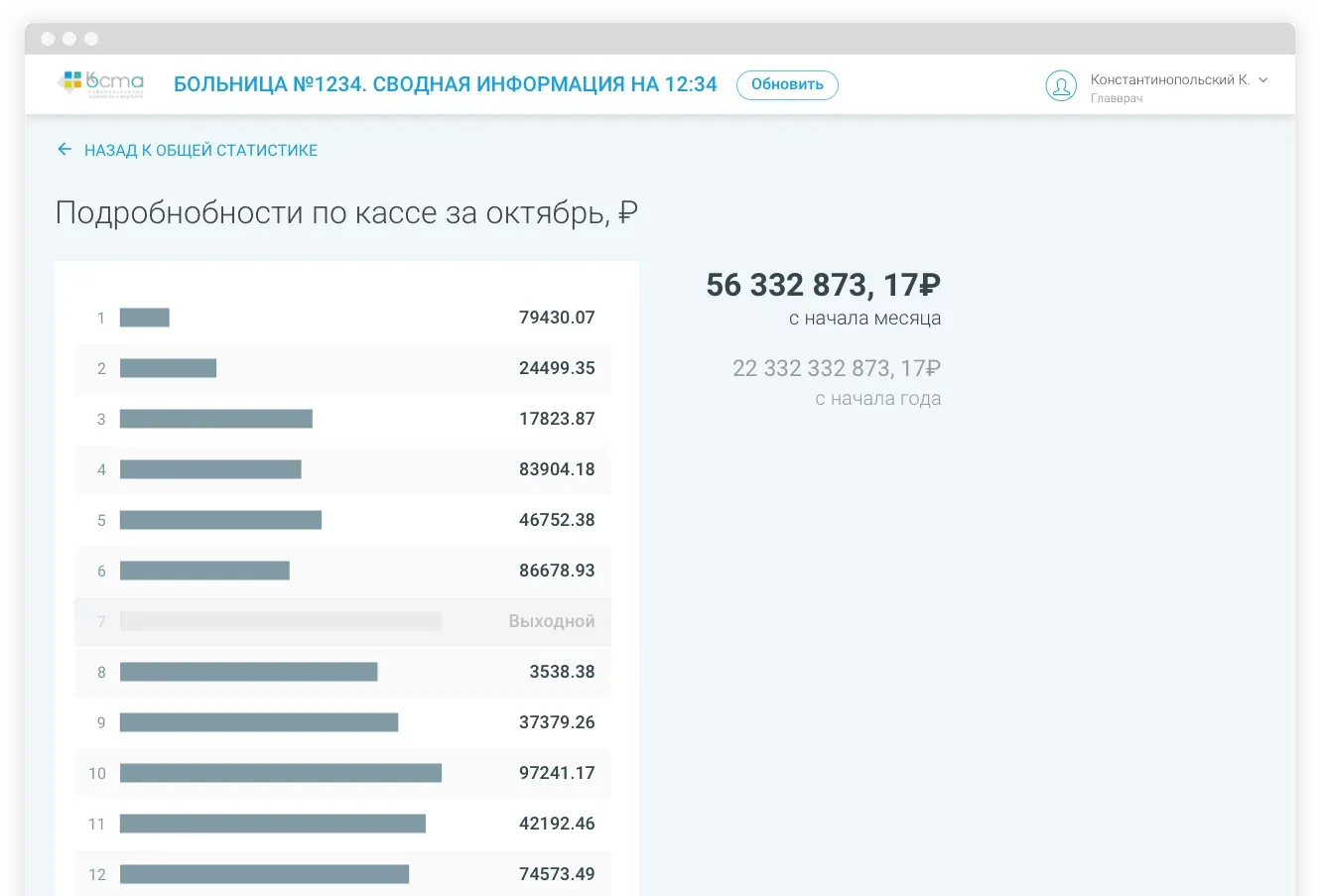
Task: Click the Выходной label on day 7
Action: [552, 621]
